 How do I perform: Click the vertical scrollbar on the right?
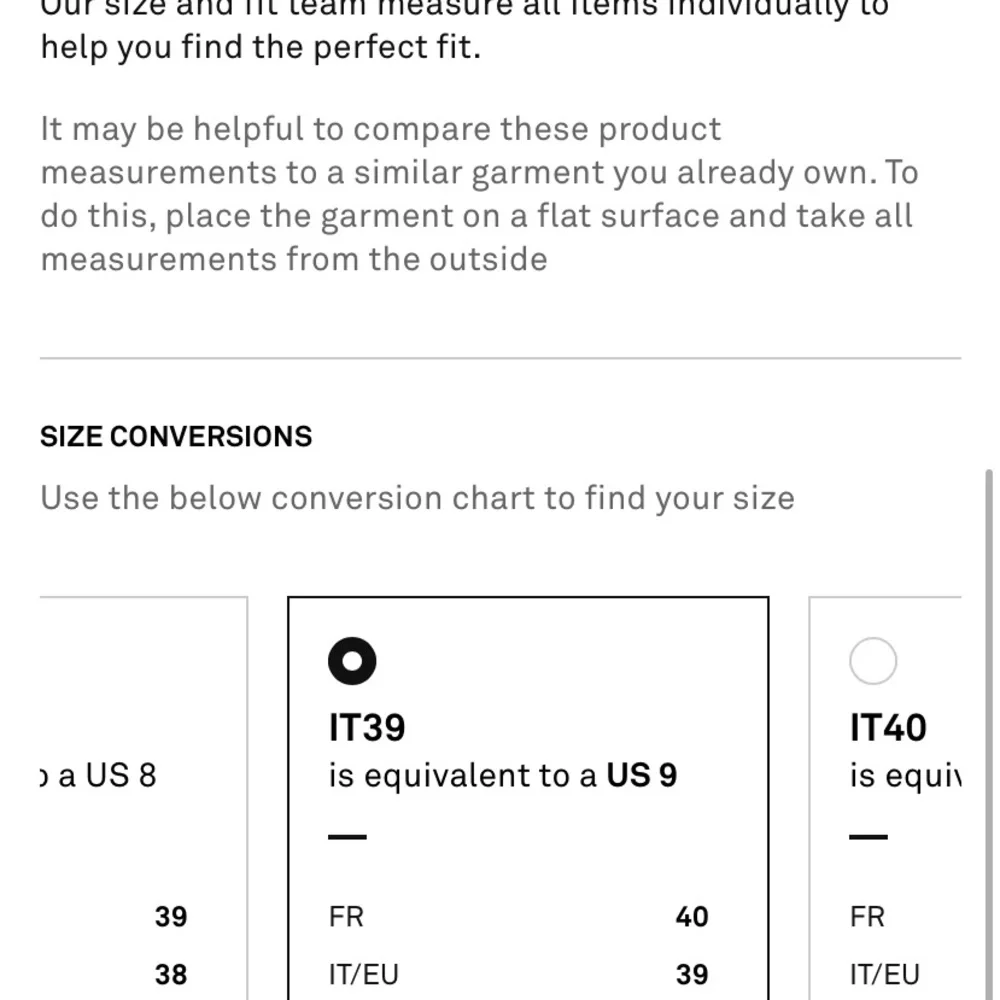[989, 733]
